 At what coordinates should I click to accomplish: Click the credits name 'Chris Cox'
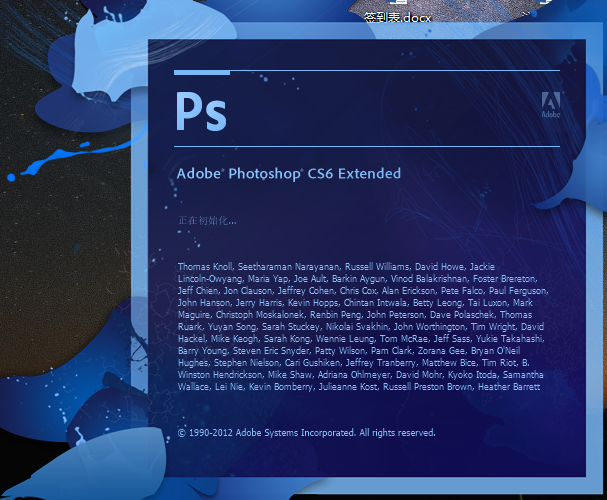(358, 291)
